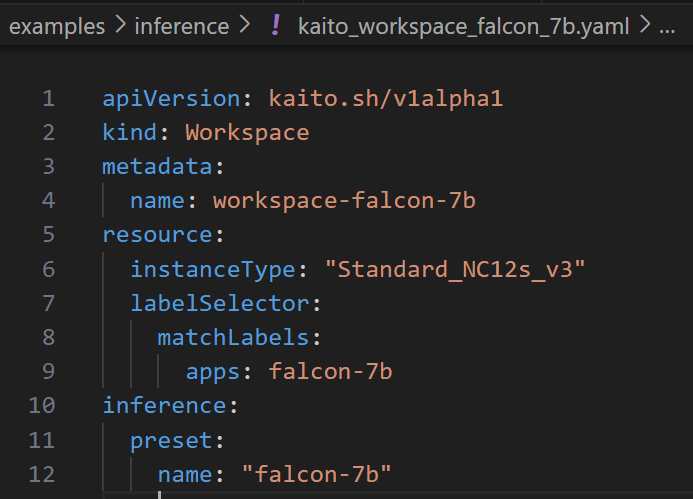Select kaito_workspace_falcon_7b.yaml in the breadcrumb
The height and width of the screenshot is (499, 693).
pos(463,27)
